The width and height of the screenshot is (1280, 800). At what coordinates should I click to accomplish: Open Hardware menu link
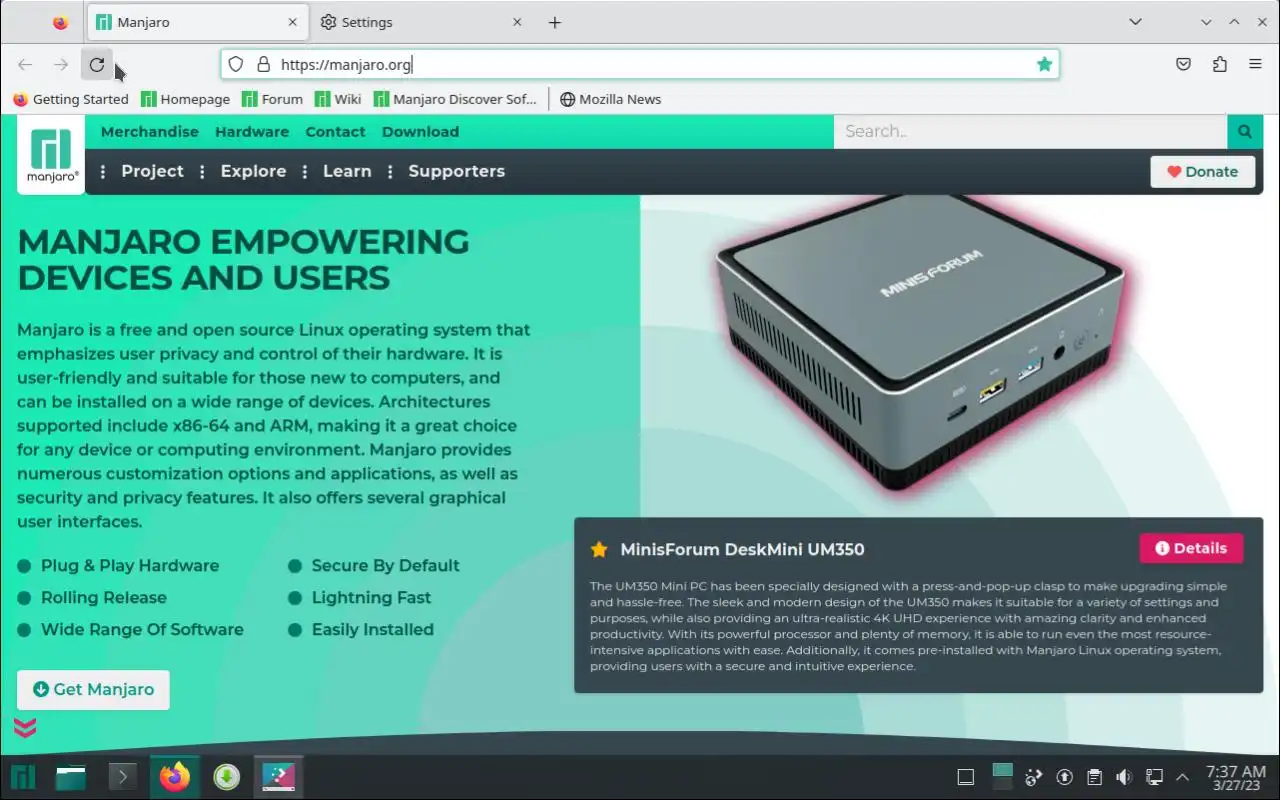[252, 132]
